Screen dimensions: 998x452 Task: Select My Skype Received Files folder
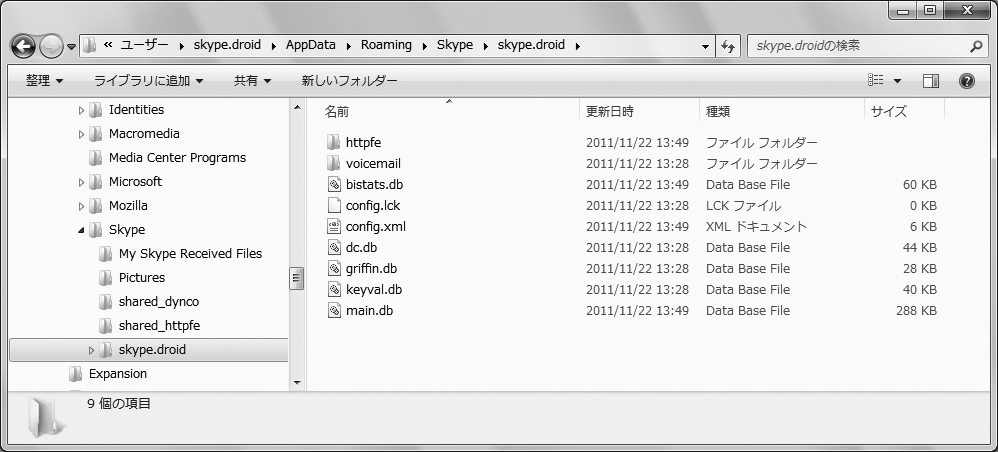(190, 254)
